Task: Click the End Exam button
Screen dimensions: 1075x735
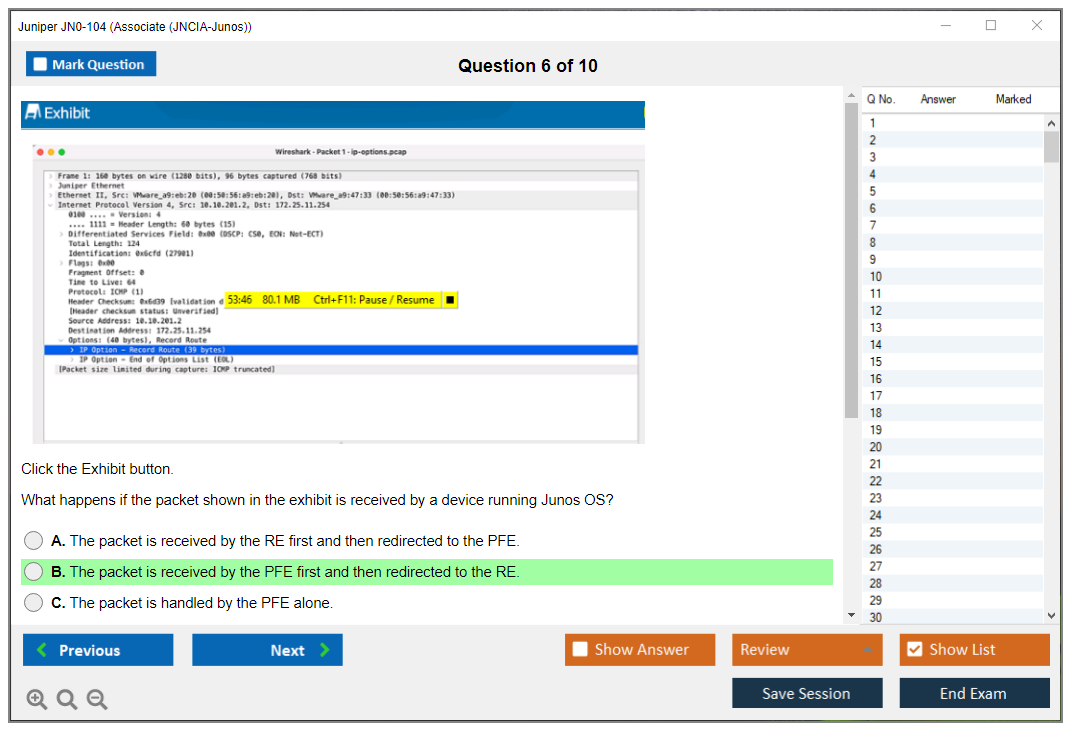Action: (973, 693)
